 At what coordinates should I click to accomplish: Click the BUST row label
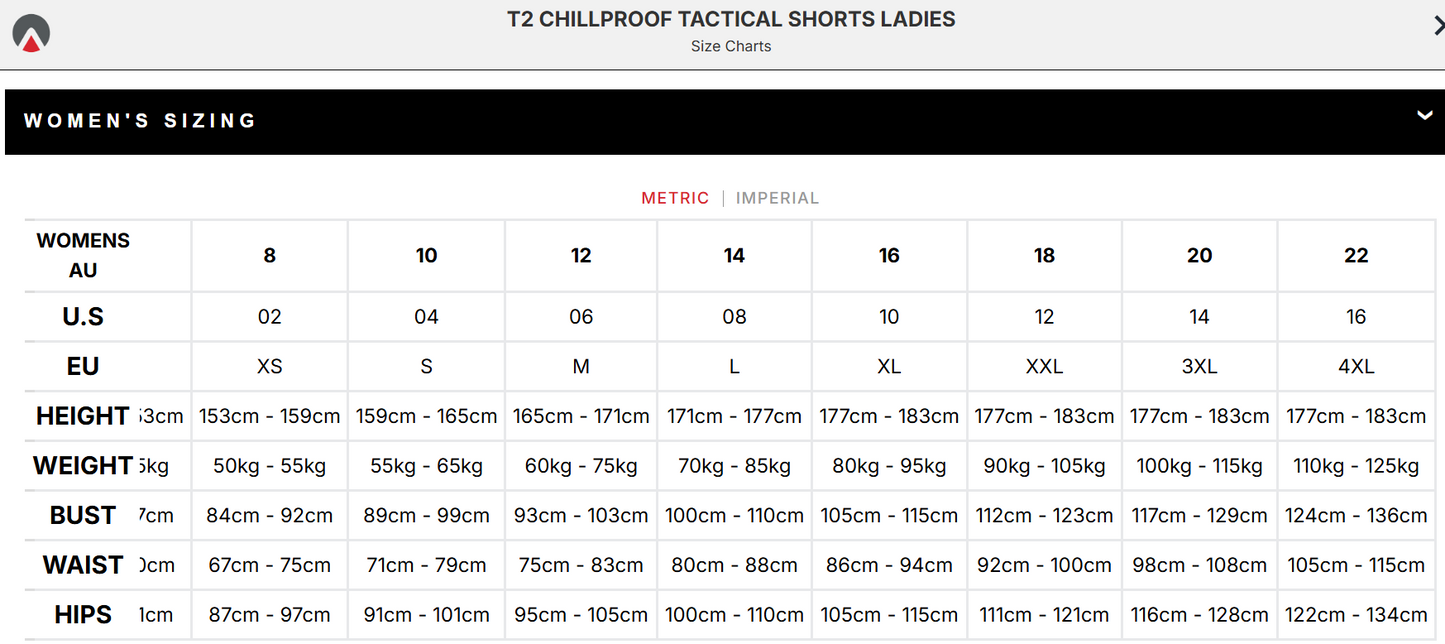tap(82, 515)
